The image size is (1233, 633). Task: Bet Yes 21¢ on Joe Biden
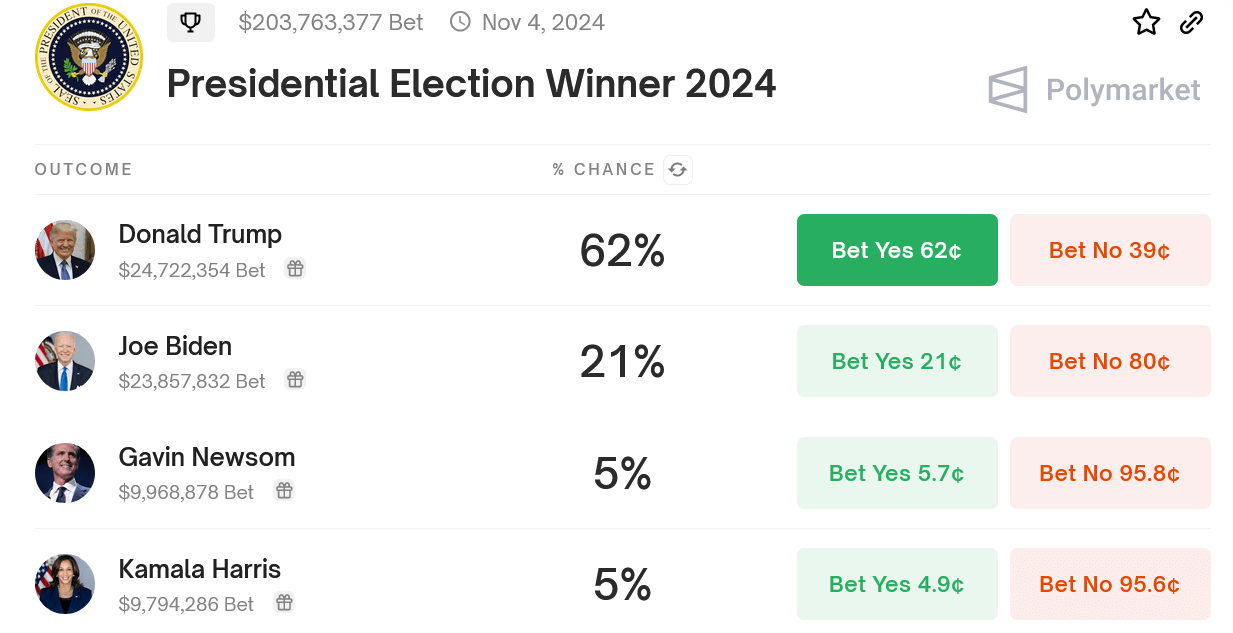[897, 361]
